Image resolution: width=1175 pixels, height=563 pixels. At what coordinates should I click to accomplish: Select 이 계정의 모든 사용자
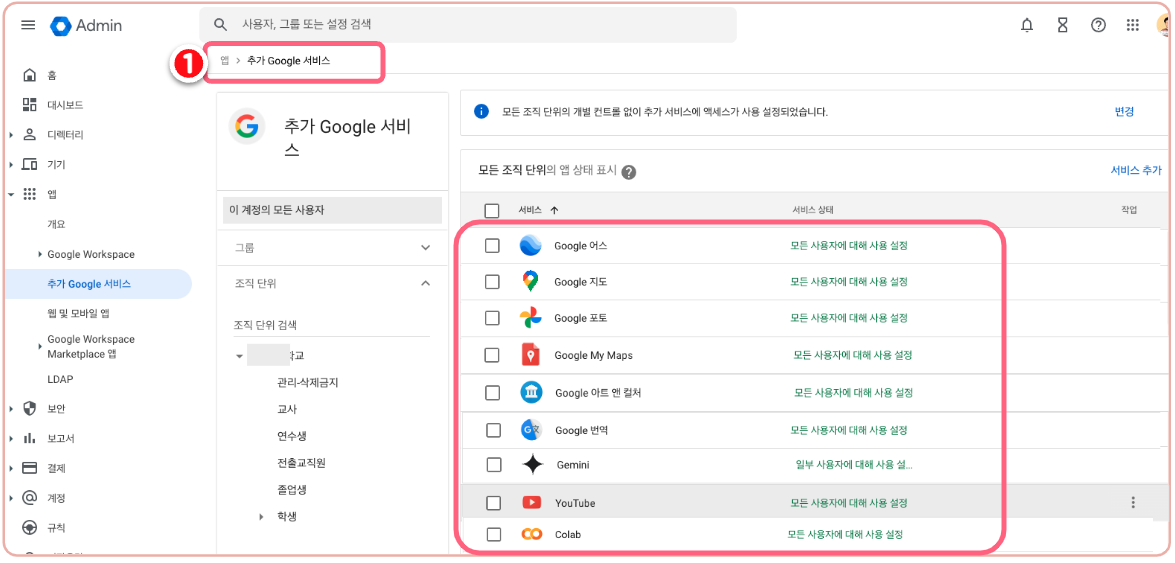click(332, 211)
